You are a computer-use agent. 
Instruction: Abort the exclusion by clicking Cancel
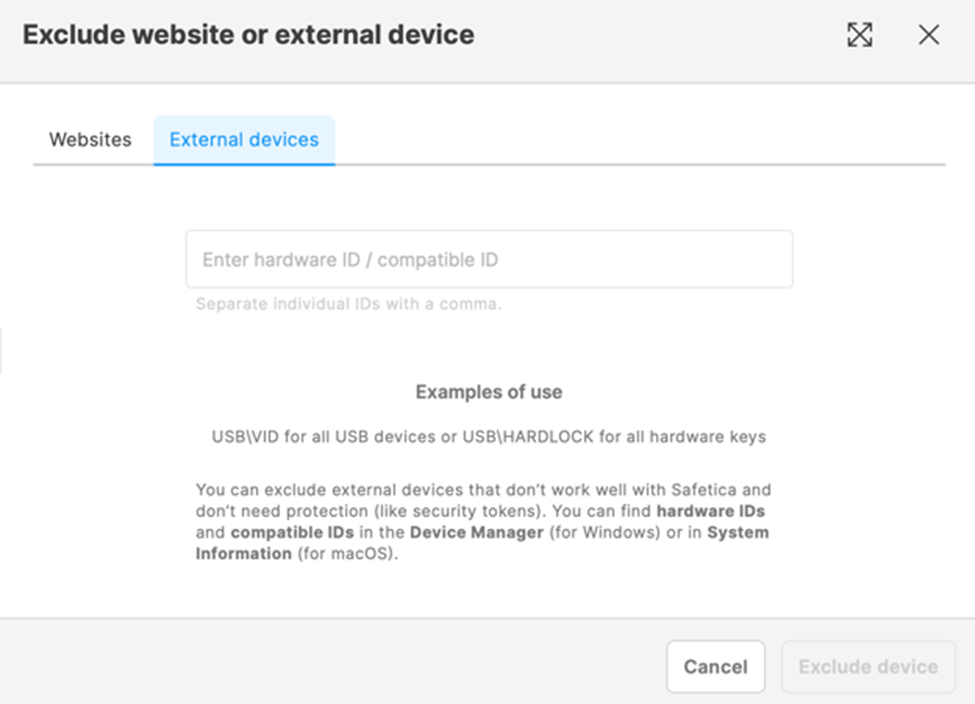pos(715,666)
